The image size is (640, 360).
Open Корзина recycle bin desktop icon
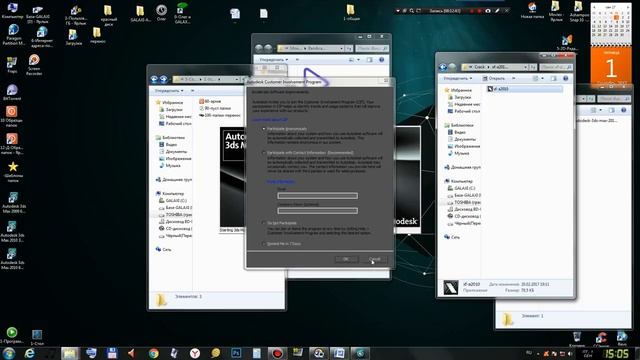pos(576,339)
